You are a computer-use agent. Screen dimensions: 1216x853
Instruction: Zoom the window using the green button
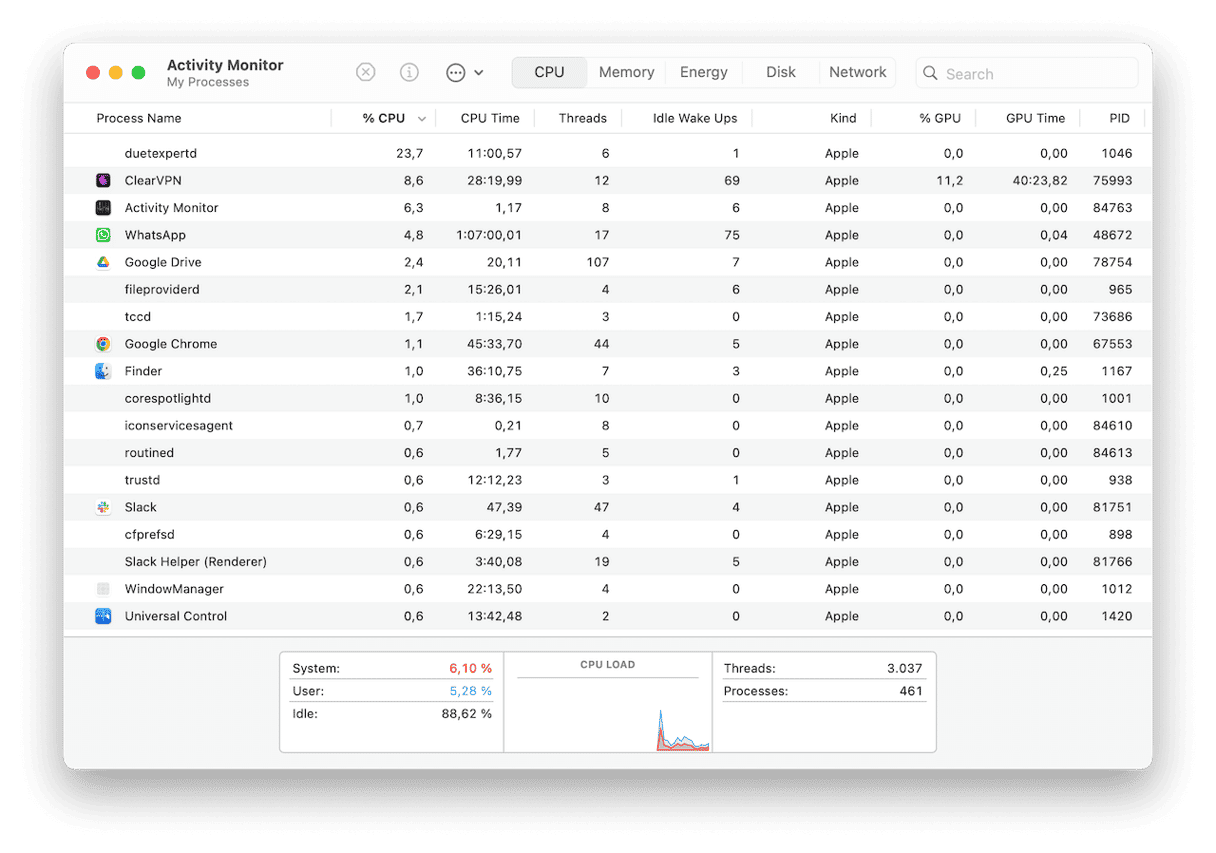(139, 73)
